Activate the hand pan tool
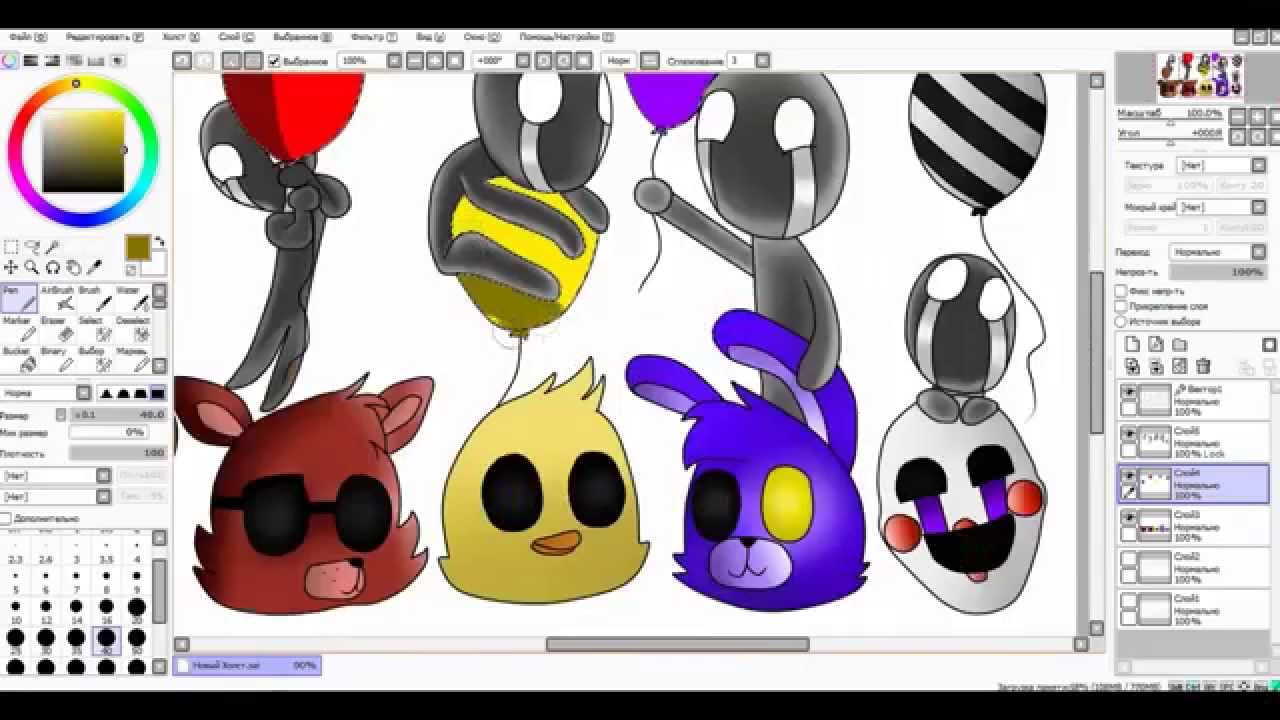This screenshot has width=1280, height=720. (x=74, y=267)
